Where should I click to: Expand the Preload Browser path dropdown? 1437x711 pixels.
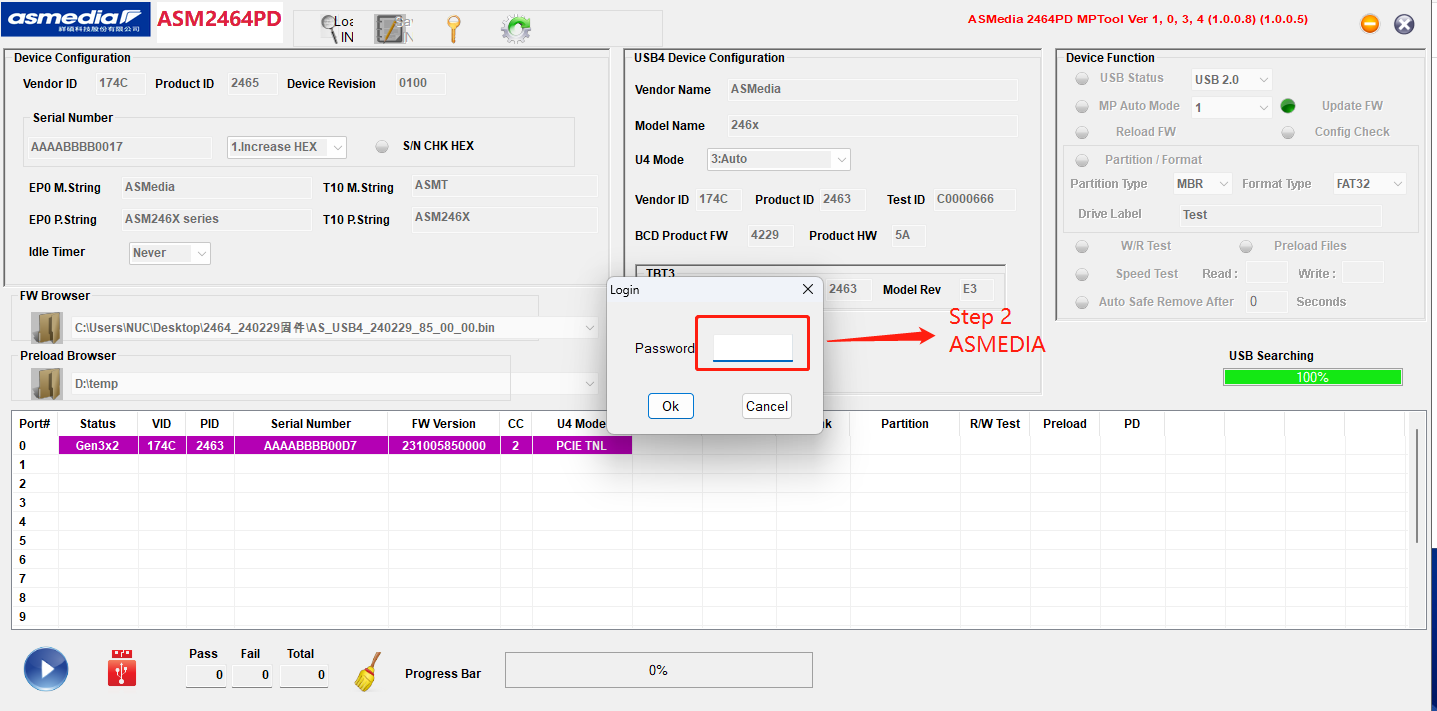coord(590,383)
